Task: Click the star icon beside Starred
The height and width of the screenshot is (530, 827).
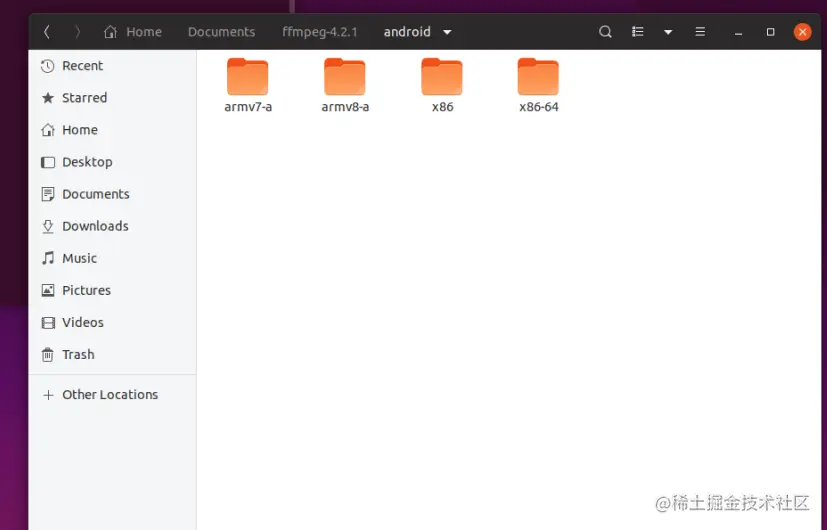Action: click(47, 98)
